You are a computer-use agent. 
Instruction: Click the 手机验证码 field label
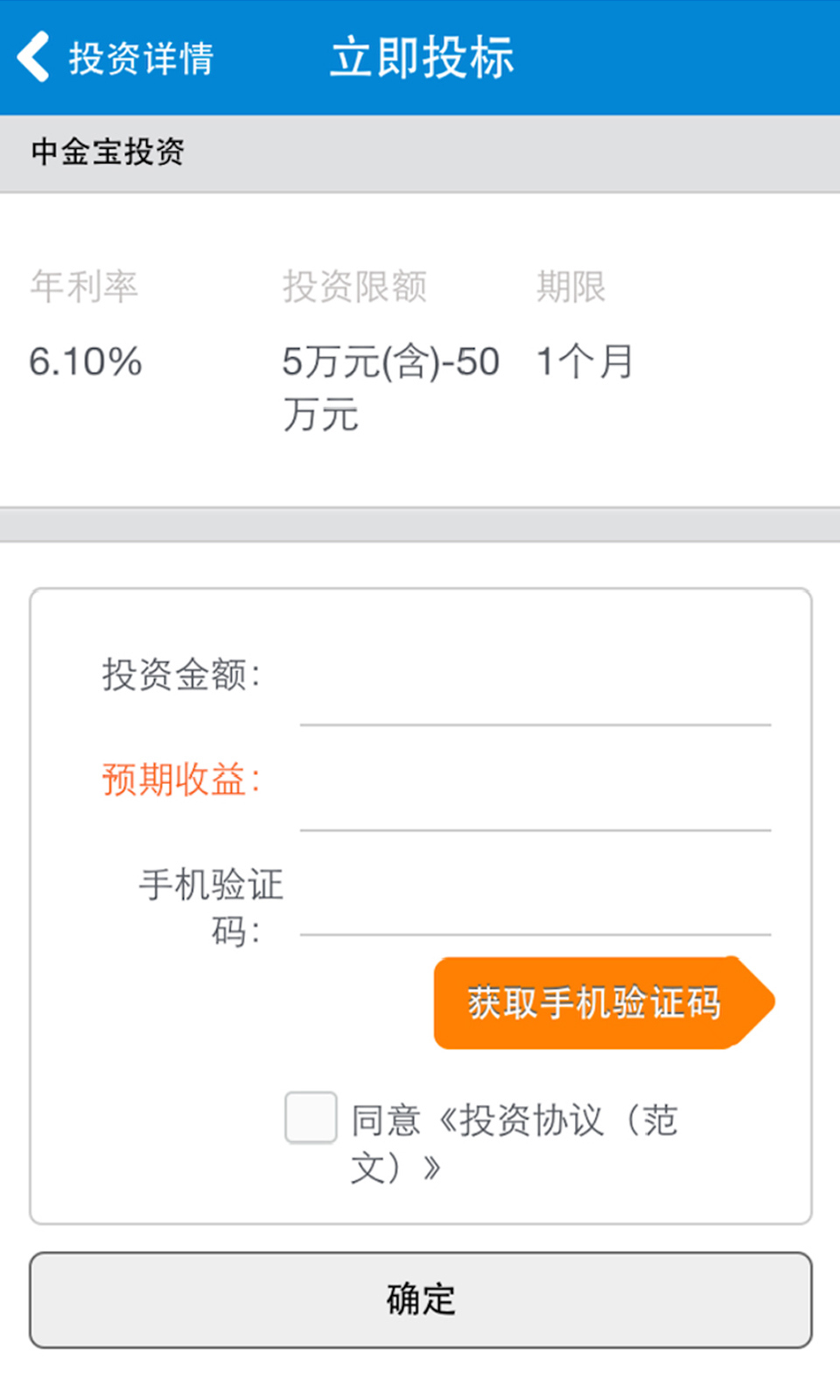pos(212,907)
